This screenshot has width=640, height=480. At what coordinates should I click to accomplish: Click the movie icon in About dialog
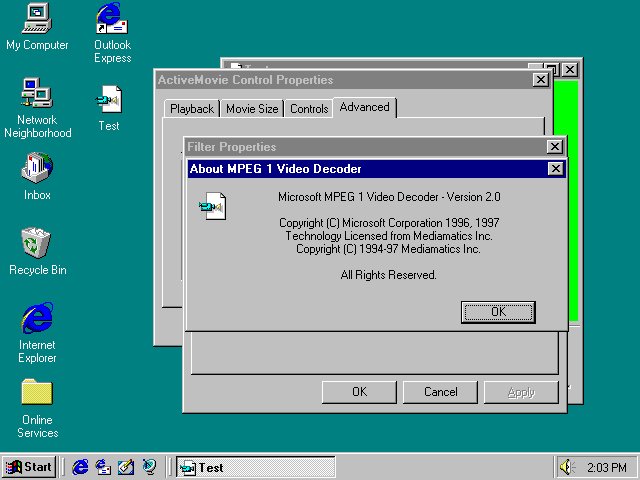pos(212,206)
